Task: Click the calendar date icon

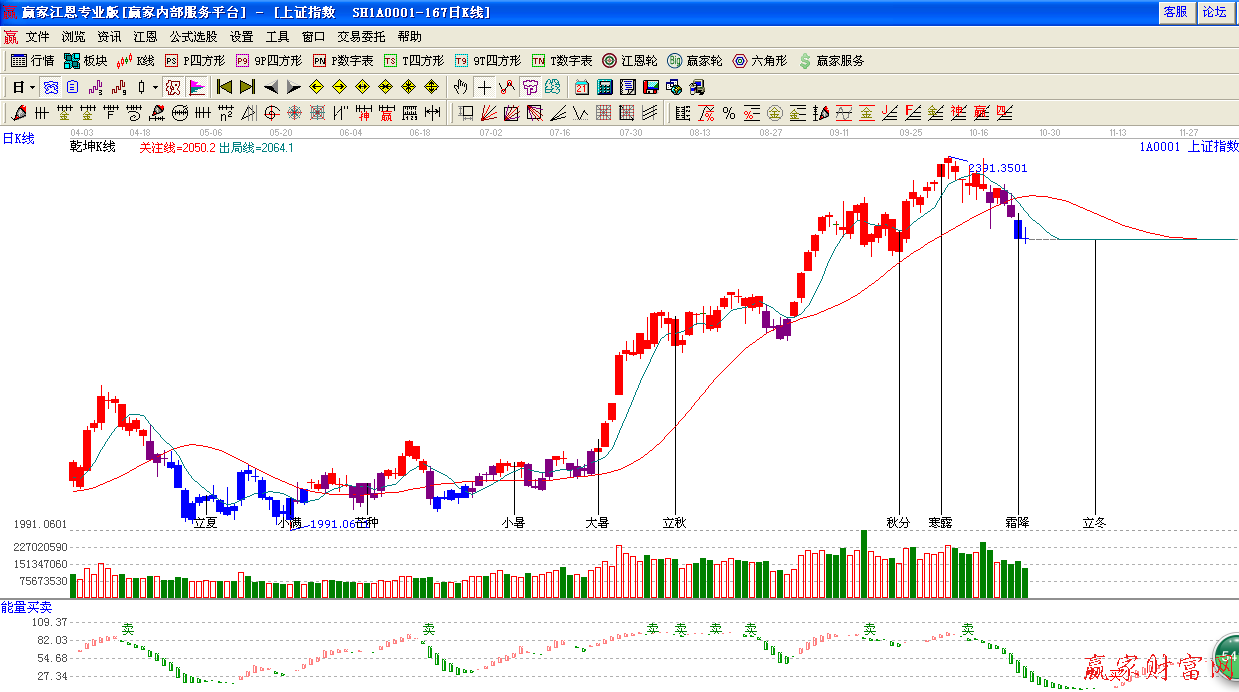Action: [x=582, y=87]
